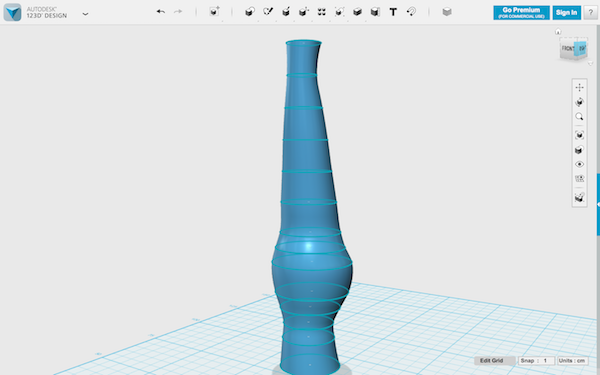Redo the previous action
The image size is (600, 375).
(178, 12)
